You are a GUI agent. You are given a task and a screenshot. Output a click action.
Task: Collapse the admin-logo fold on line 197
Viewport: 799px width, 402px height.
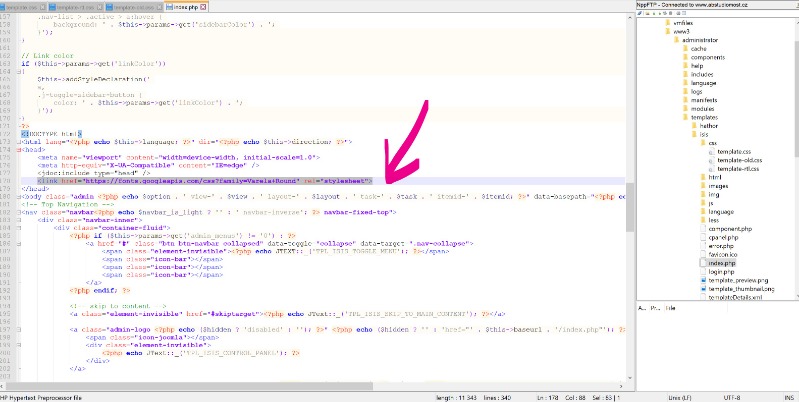click(19, 330)
